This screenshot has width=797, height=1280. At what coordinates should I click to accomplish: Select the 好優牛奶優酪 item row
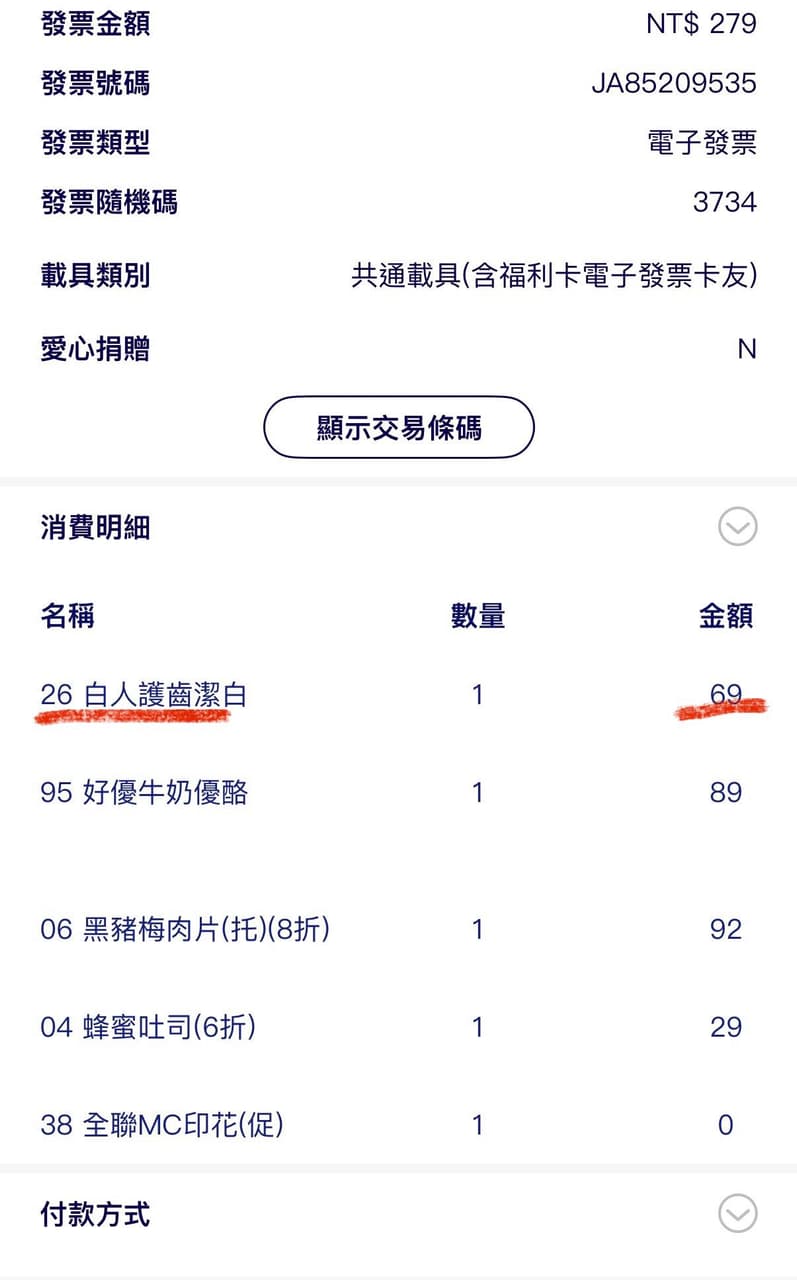click(399, 793)
